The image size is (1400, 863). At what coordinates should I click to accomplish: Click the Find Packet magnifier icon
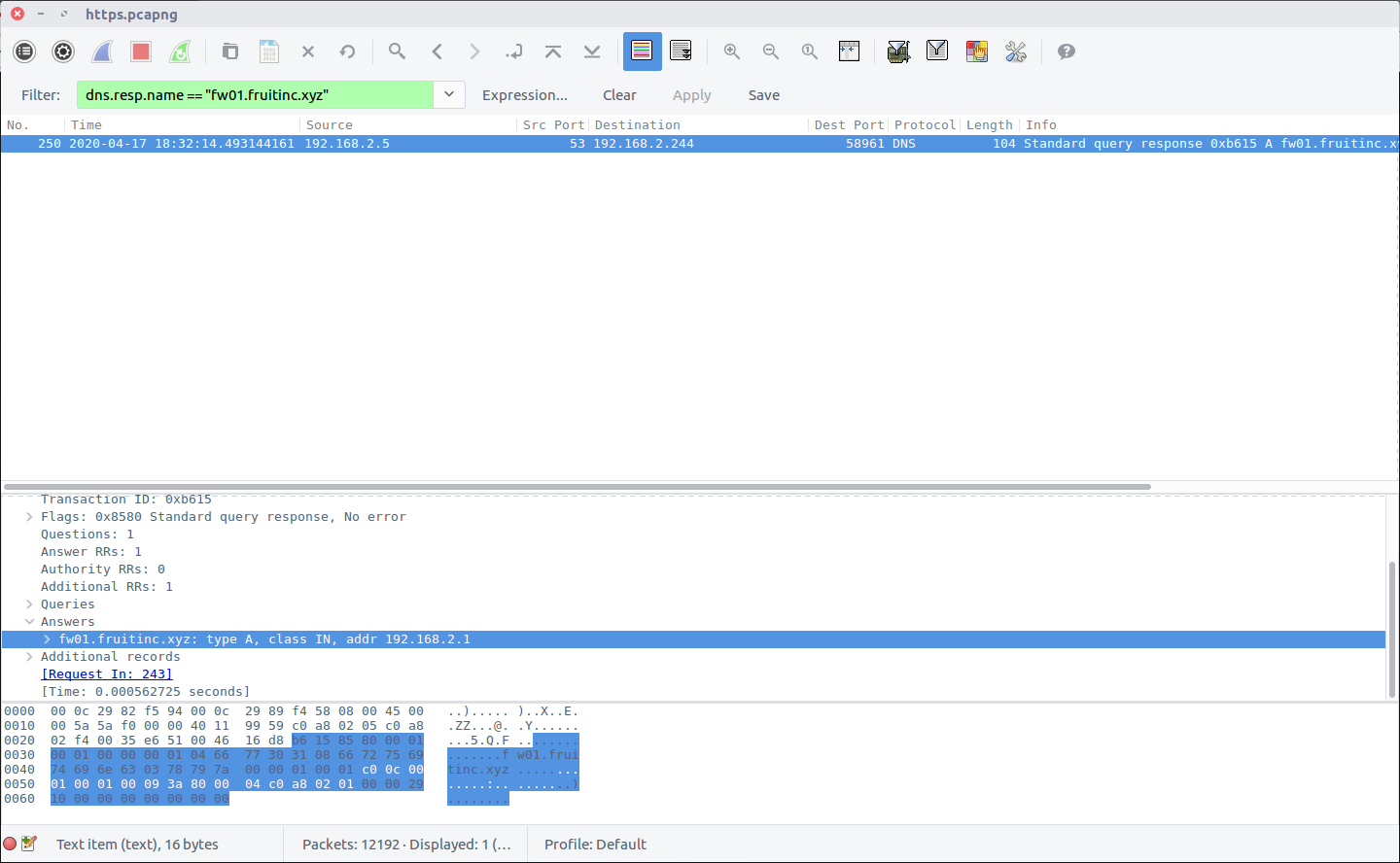[397, 52]
